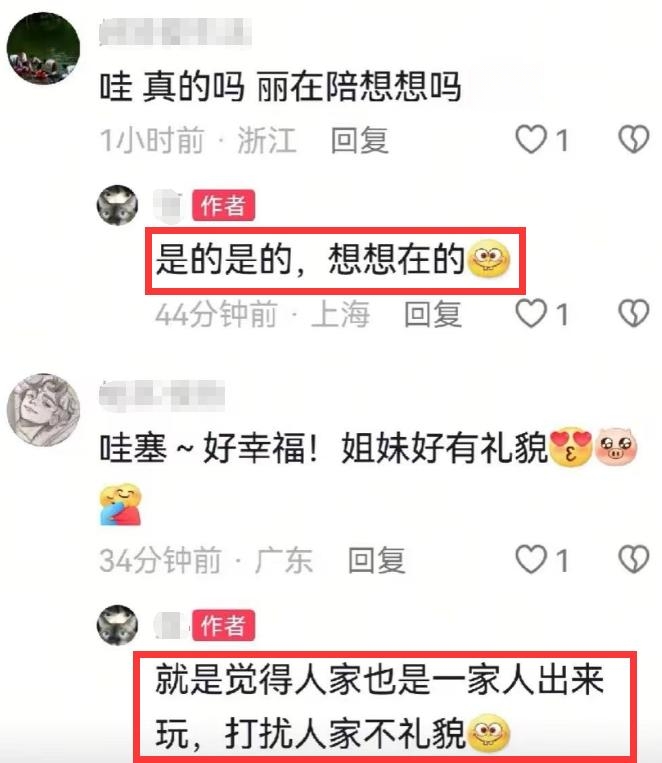The height and width of the screenshot is (763, 662).
Task: Like the author's Shanghai reply
Action: 531,313
